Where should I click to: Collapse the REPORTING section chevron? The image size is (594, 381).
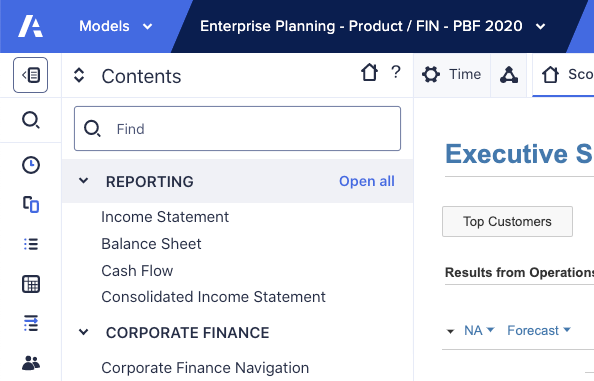pyautogui.click(x=83, y=181)
